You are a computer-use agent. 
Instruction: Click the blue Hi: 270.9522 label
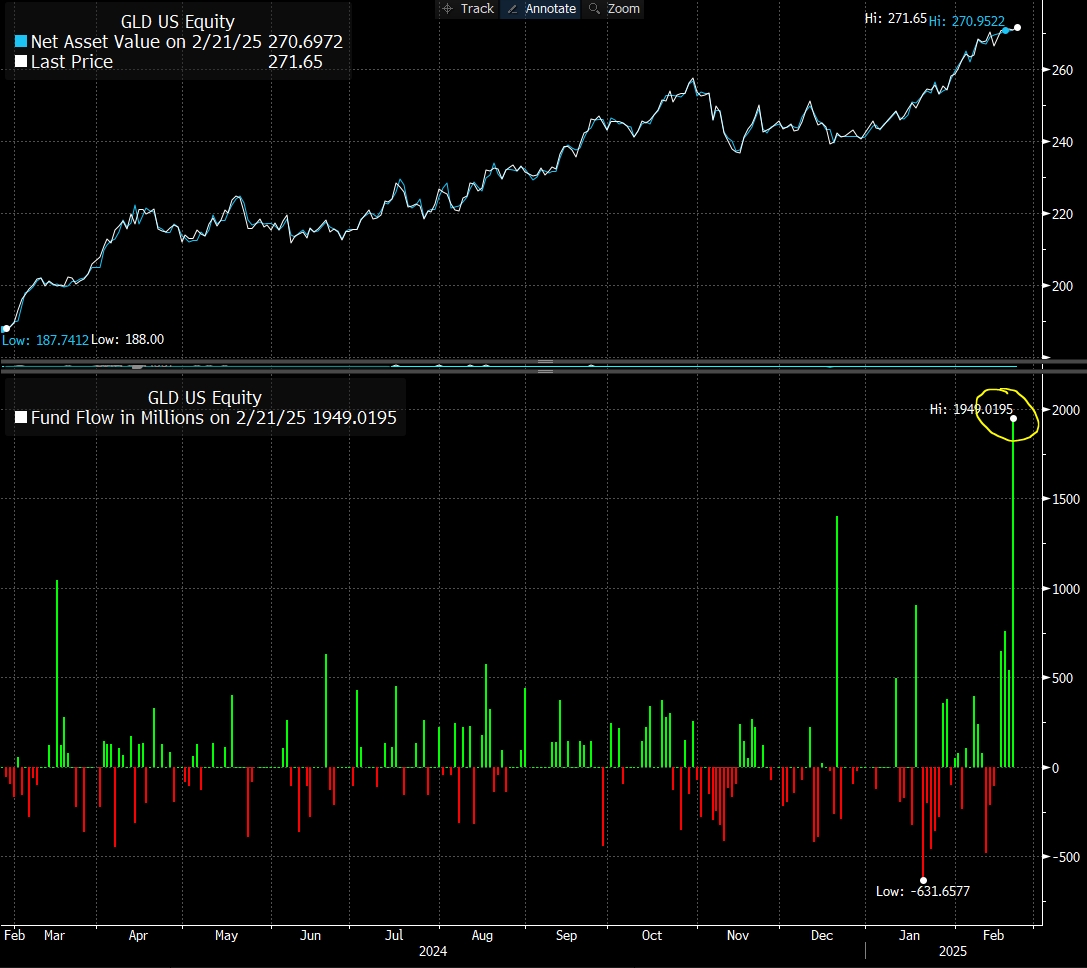click(966, 21)
